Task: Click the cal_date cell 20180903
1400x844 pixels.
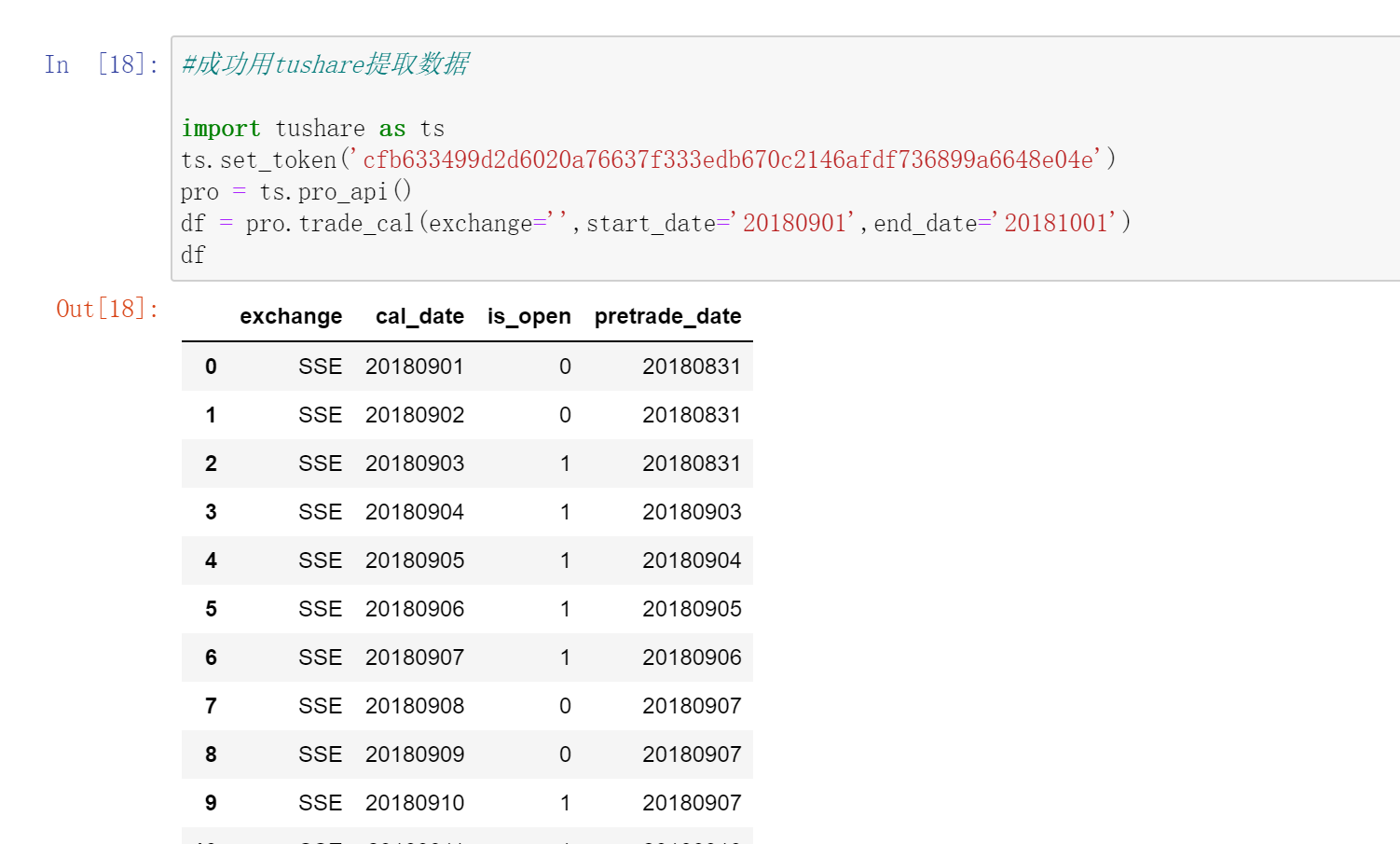Action: click(415, 464)
